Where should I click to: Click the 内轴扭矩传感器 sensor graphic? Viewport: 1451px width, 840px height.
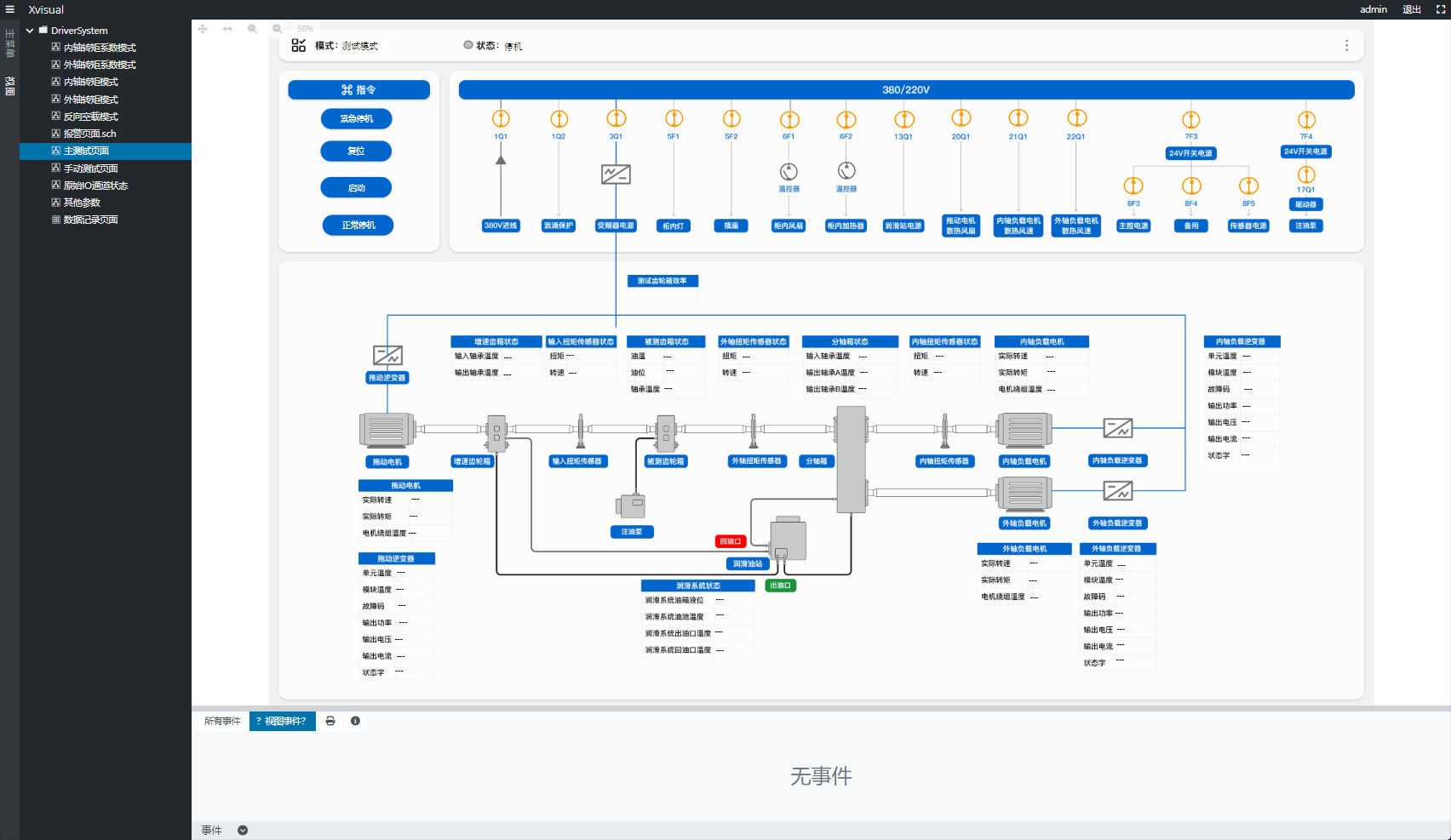[944, 431]
